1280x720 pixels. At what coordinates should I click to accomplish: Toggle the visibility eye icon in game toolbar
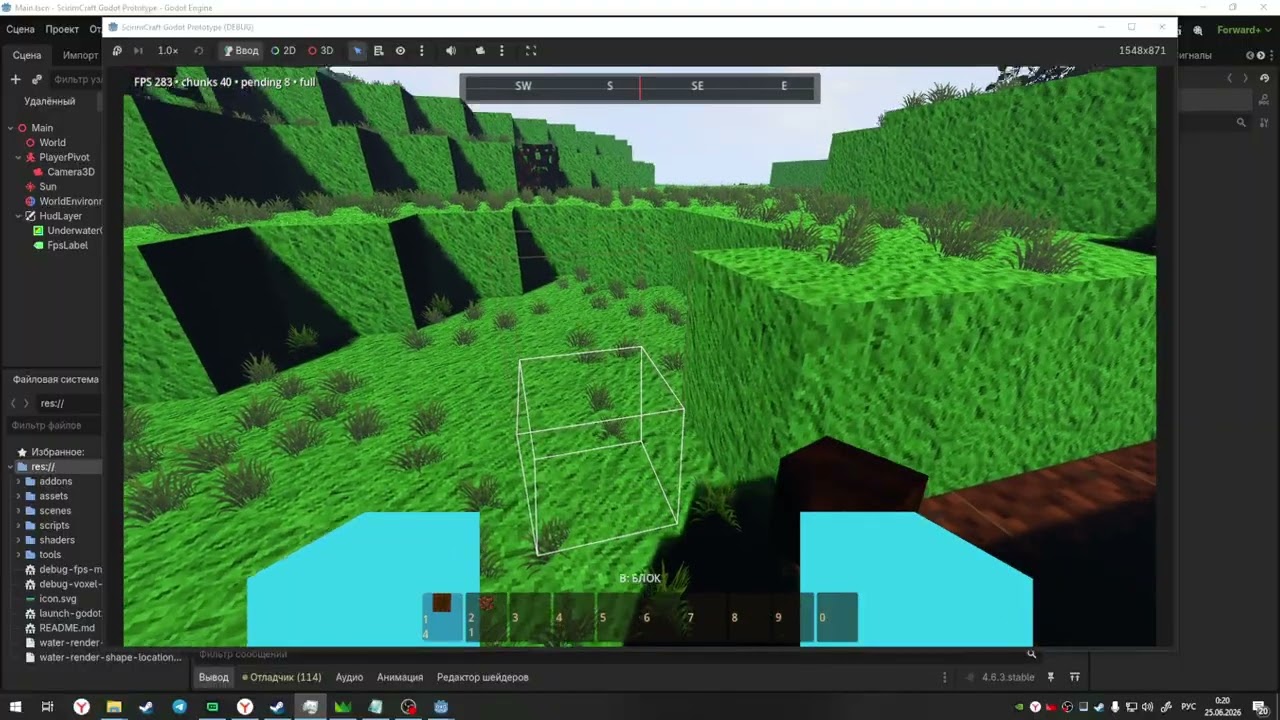pos(400,50)
